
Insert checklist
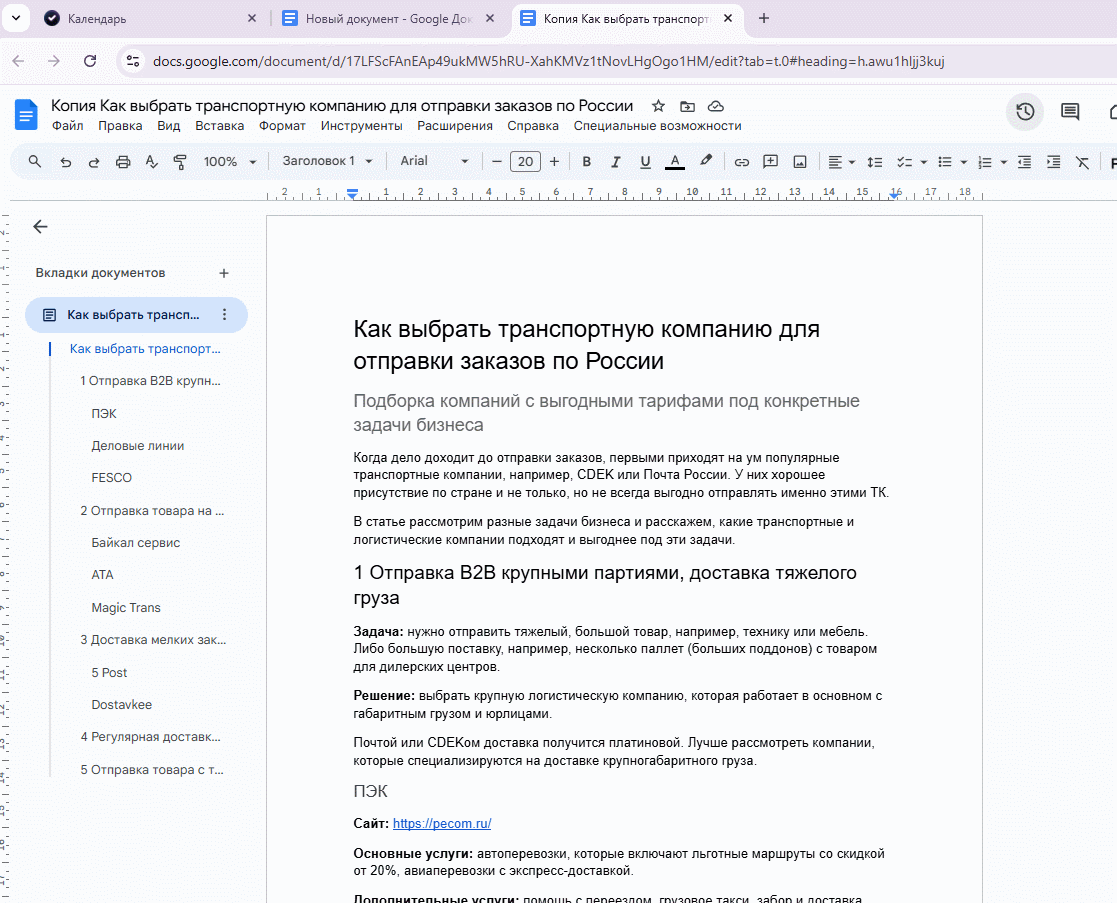coord(904,162)
